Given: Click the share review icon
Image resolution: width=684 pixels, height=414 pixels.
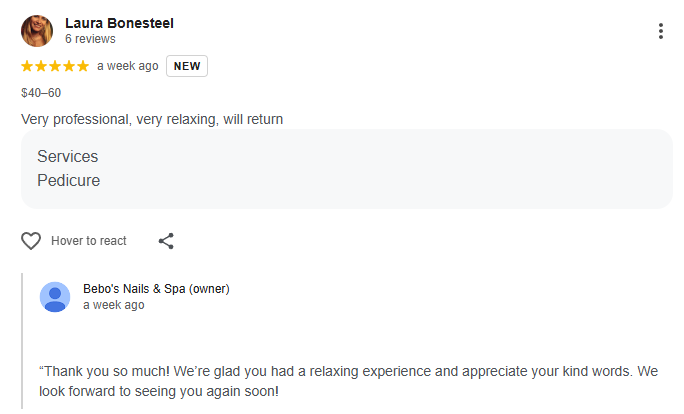Looking at the screenshot, I should coord(167,241).
